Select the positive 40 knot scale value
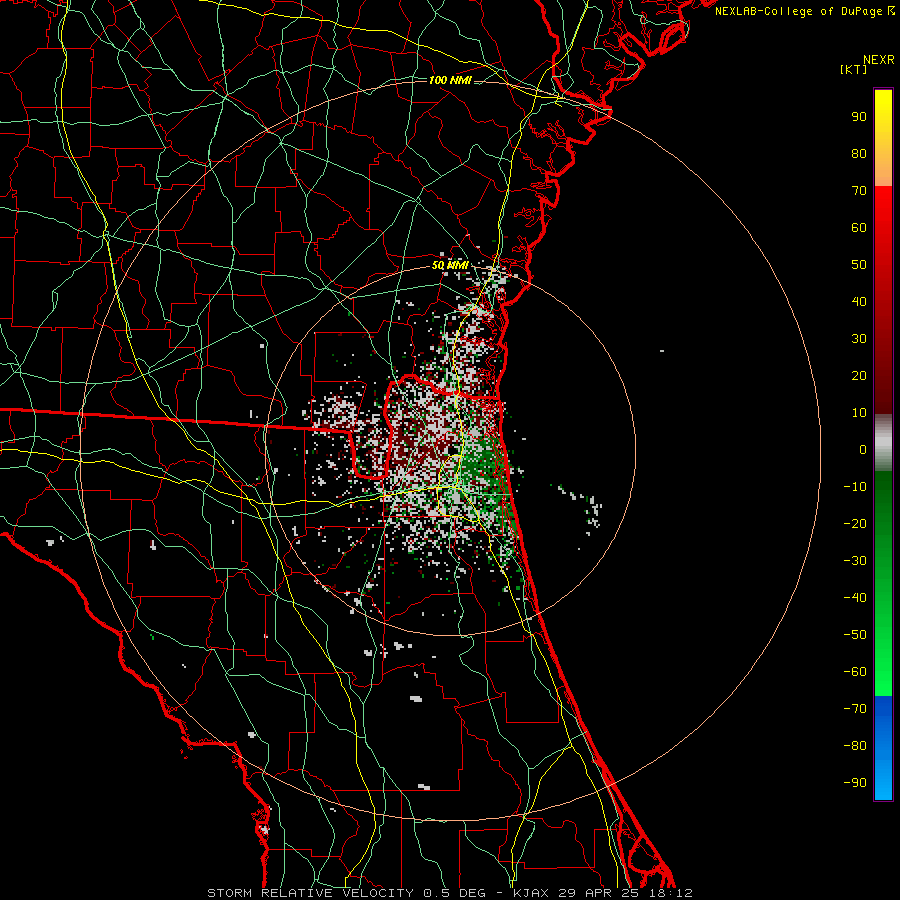900x900 pixels. click(x=859, y=302)
